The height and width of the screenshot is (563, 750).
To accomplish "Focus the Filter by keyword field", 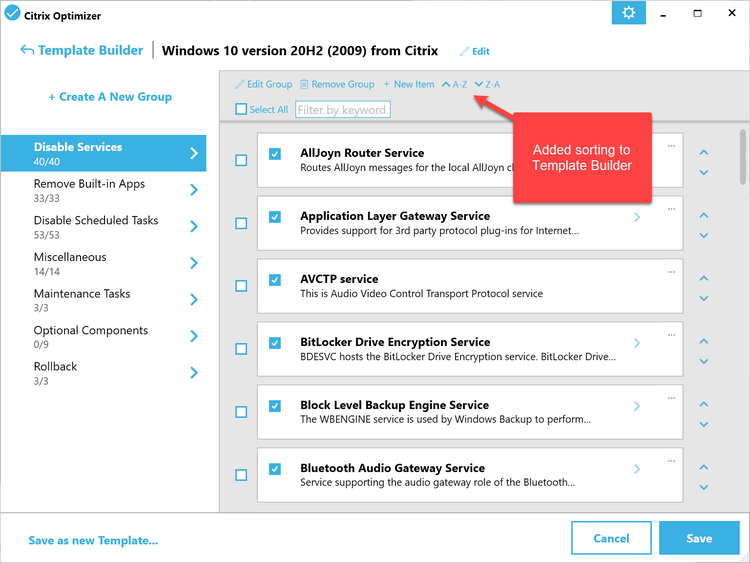I will tap(342, 110).
